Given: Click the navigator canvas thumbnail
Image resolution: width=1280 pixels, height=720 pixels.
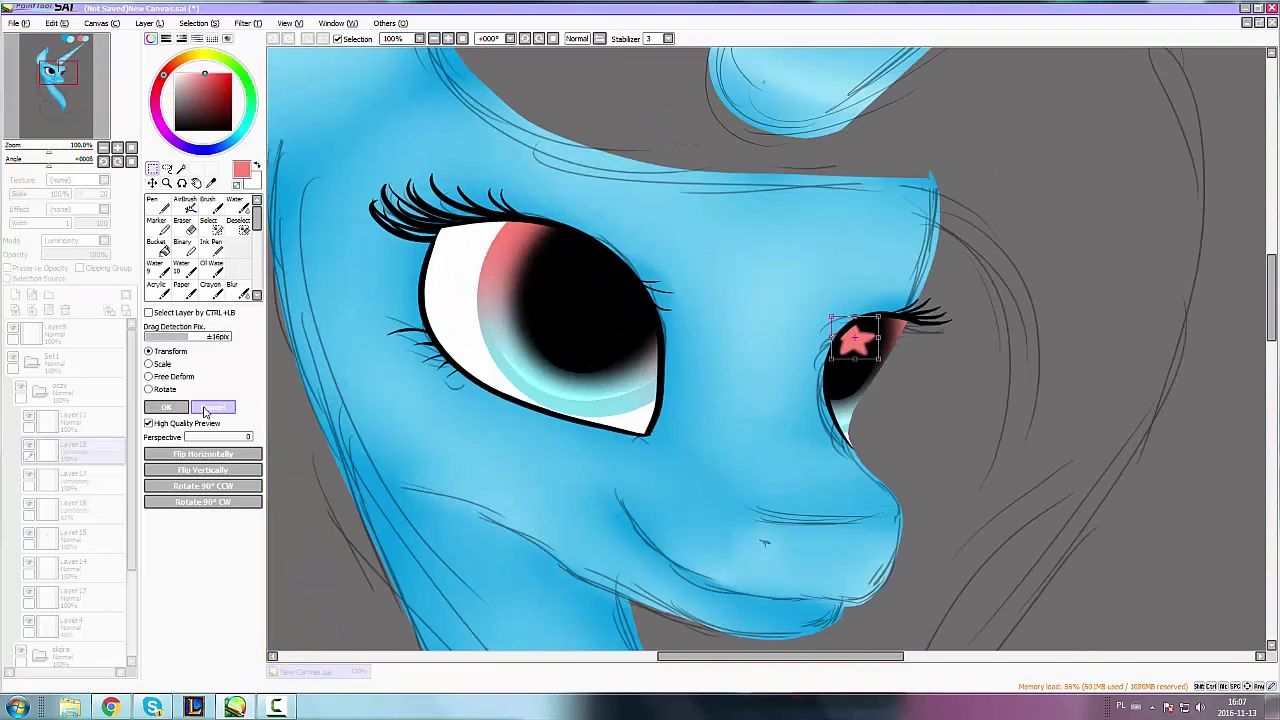Looking at the screenshot, I should (57, 86).
